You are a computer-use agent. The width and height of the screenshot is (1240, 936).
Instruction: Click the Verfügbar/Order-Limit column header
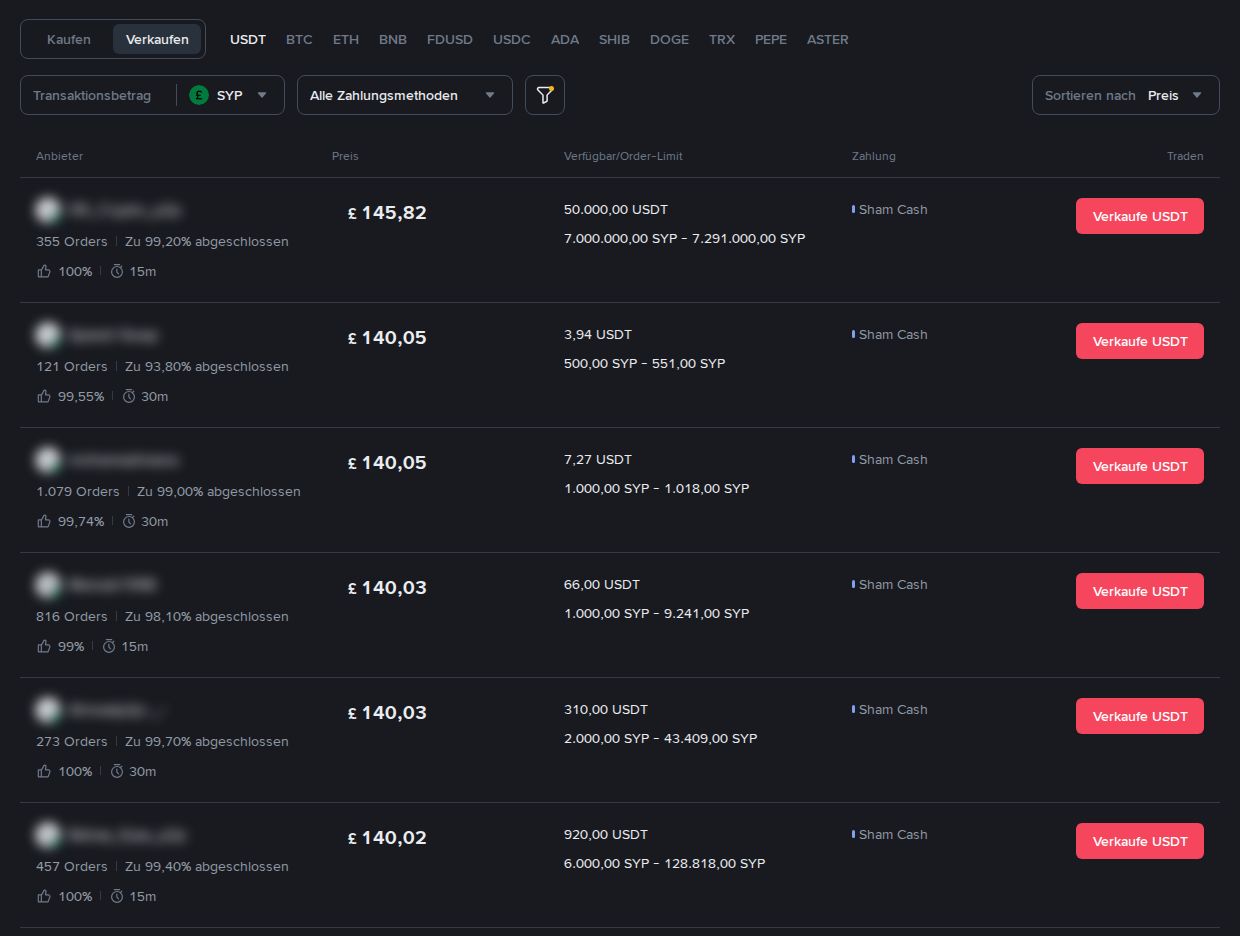[x=623, y=156]
